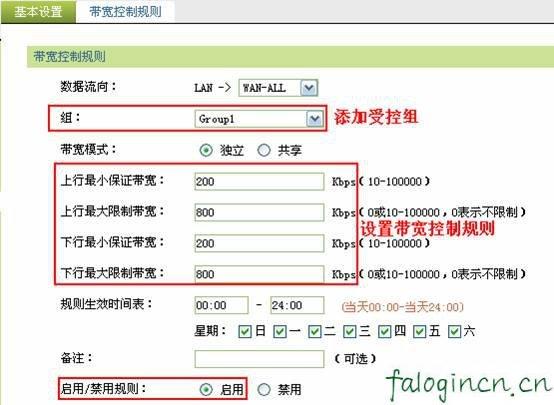Click the 当天00:00-当天24:00 hint text
Image resolution: width=554 pixels, height=405 pixels.
[x=402, y=306]
